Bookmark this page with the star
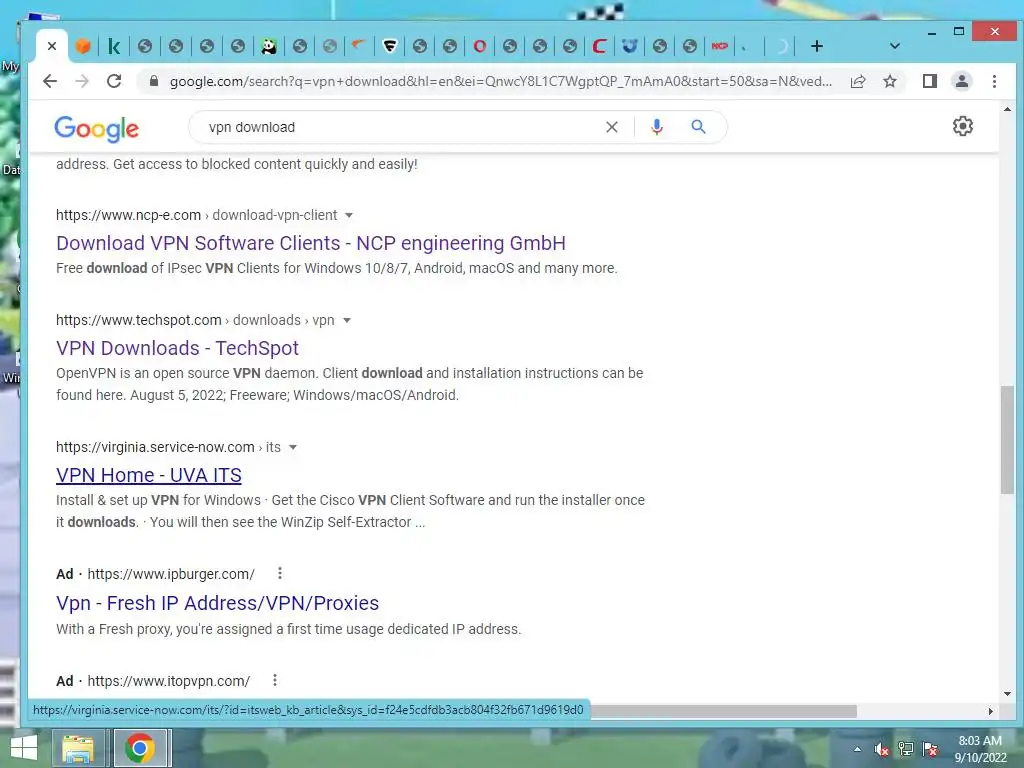The width and height of the screenshot is (1024, 768). pyautogui.click(x=889, y=81)
